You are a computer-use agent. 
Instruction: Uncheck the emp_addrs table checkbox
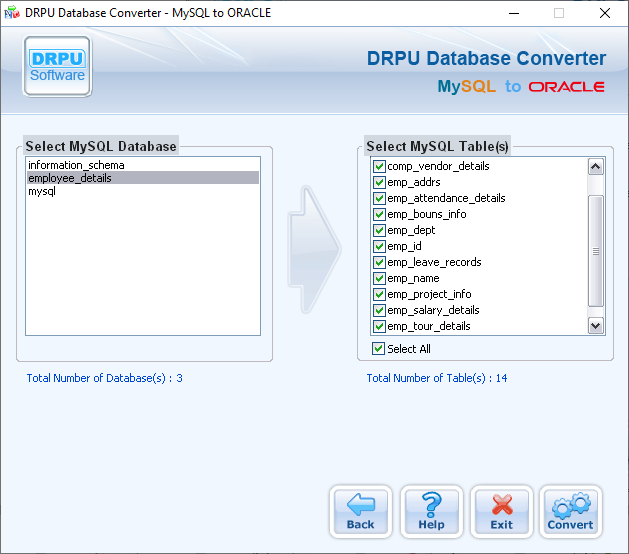coord(379,182)
